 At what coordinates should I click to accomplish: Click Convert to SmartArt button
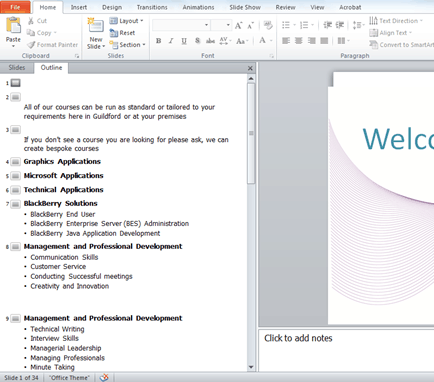click(402, 45)
